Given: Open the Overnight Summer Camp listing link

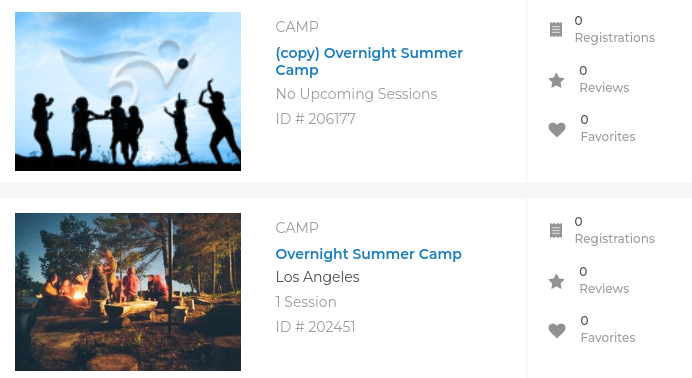Looking at the screenshot, I should (369, 254).
